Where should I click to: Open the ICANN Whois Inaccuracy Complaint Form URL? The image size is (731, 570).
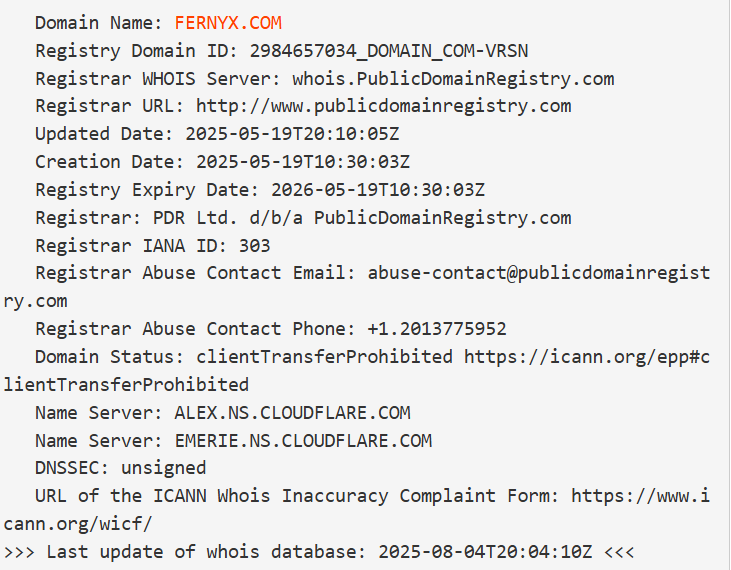click(x=650, y=496)
